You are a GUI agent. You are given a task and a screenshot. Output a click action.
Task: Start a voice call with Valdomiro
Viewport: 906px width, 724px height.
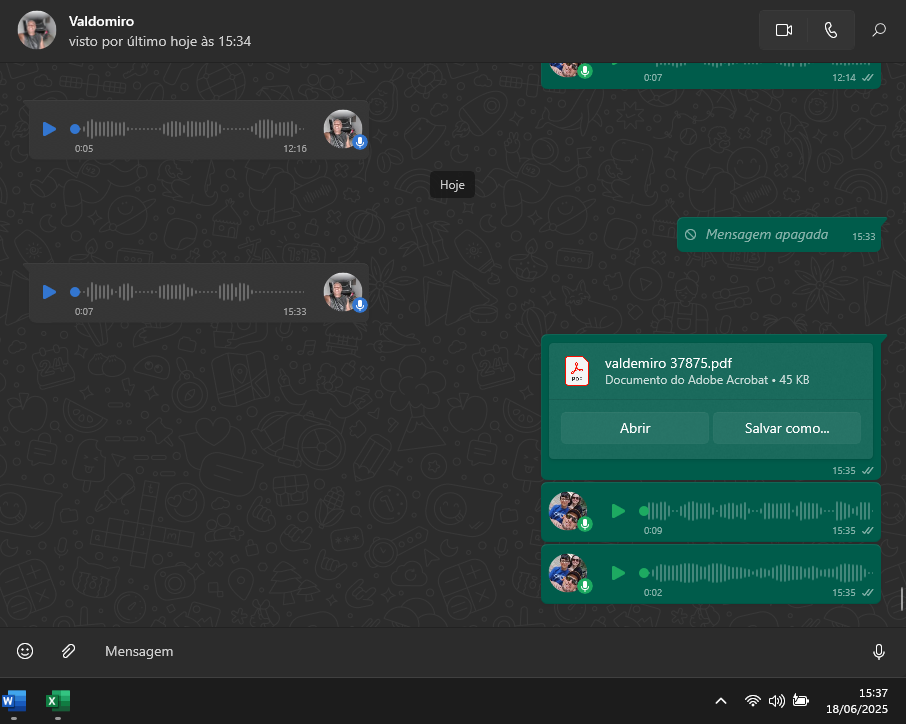(830, 30)
